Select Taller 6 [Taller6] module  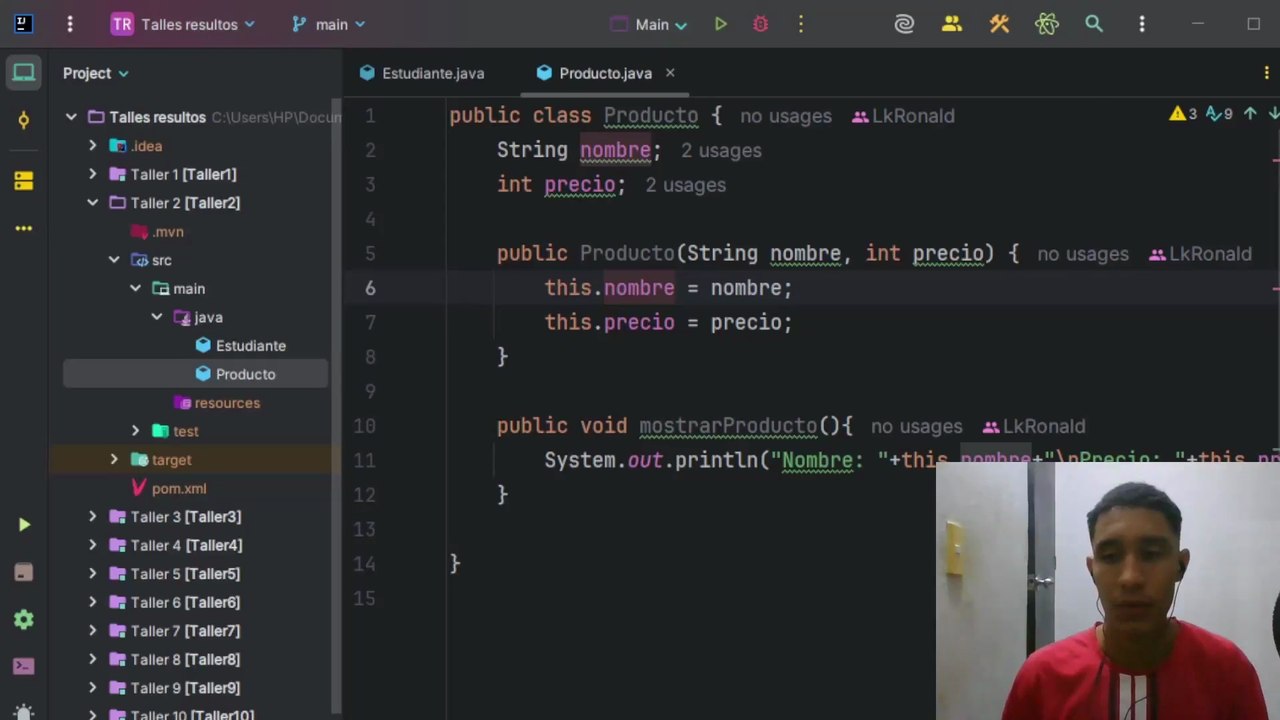point(174,602)
